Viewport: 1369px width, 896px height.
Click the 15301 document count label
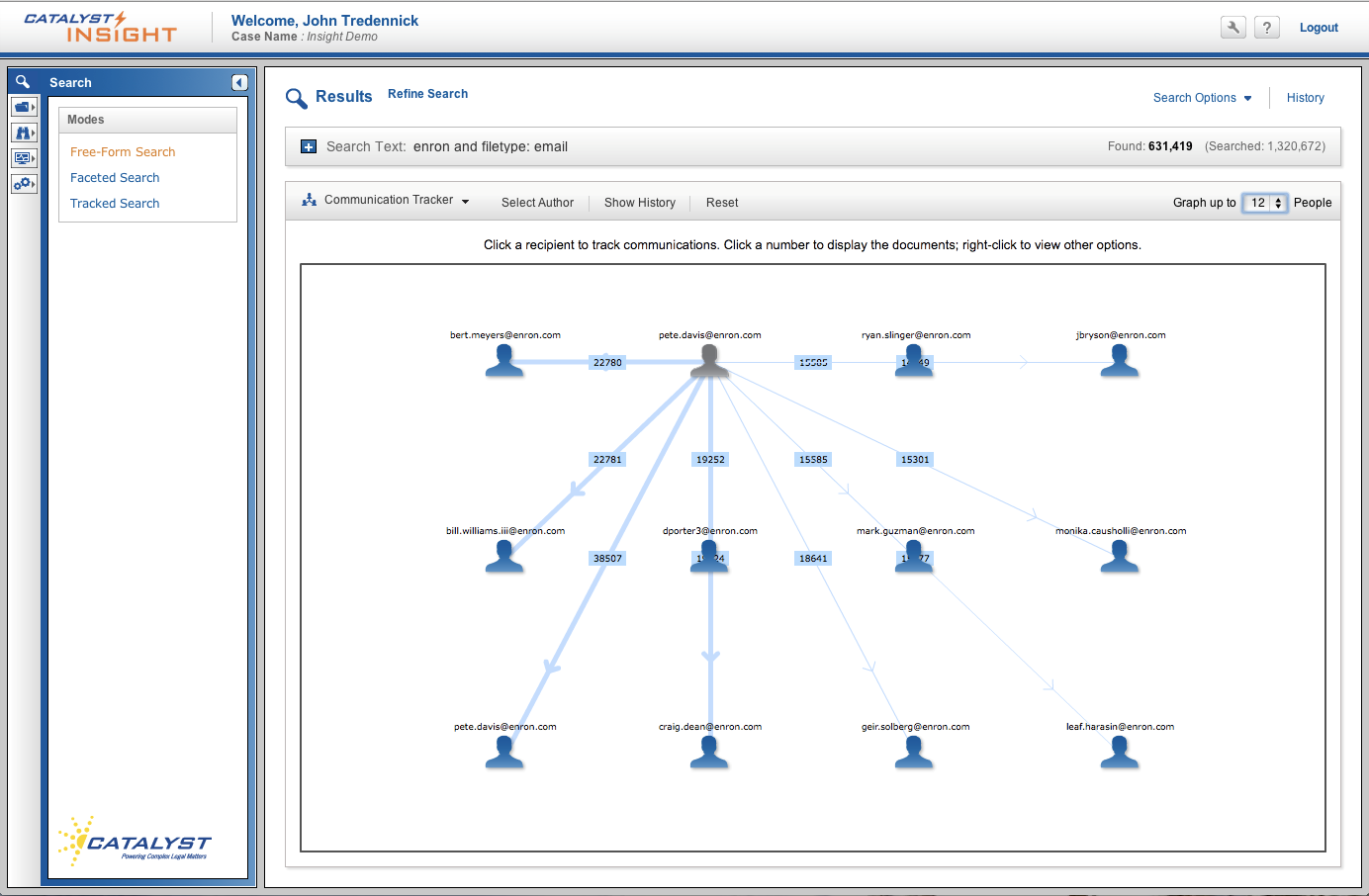pos(915,460)
